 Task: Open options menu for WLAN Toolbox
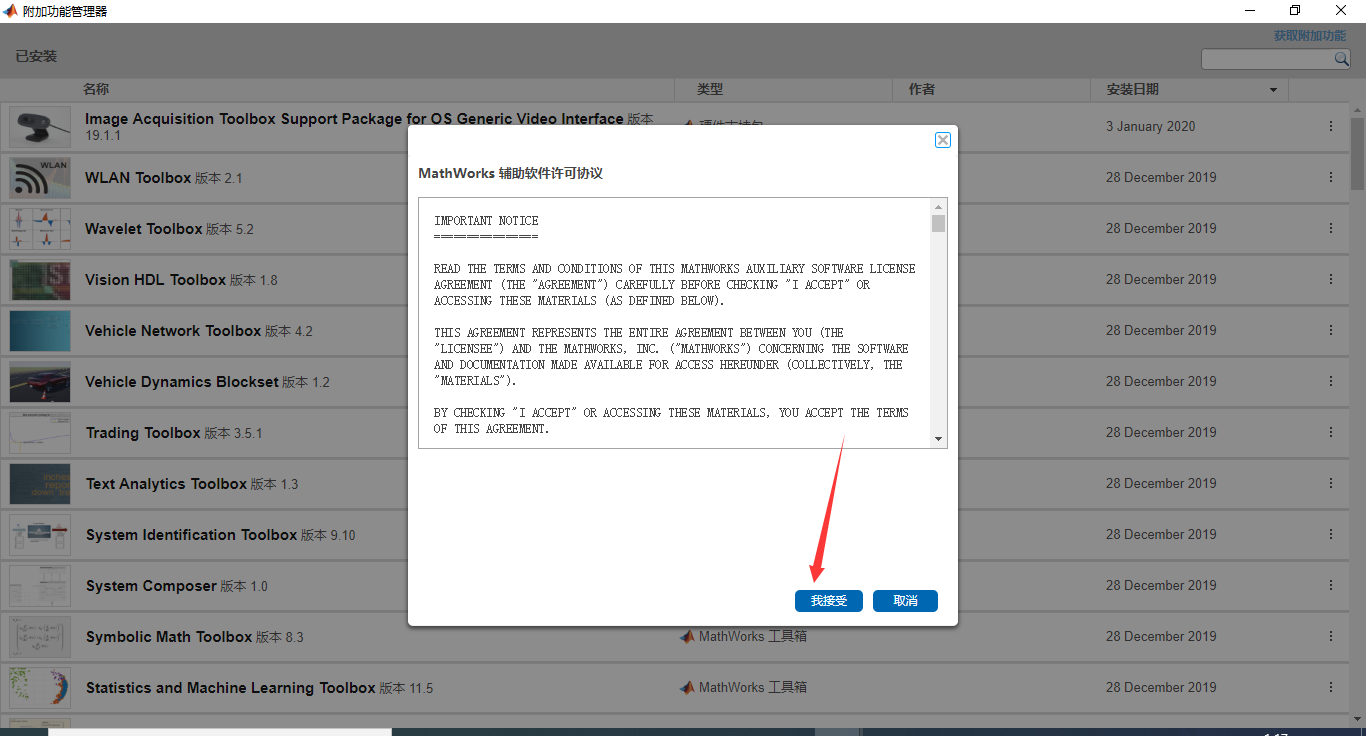(x=1331, y=177)
